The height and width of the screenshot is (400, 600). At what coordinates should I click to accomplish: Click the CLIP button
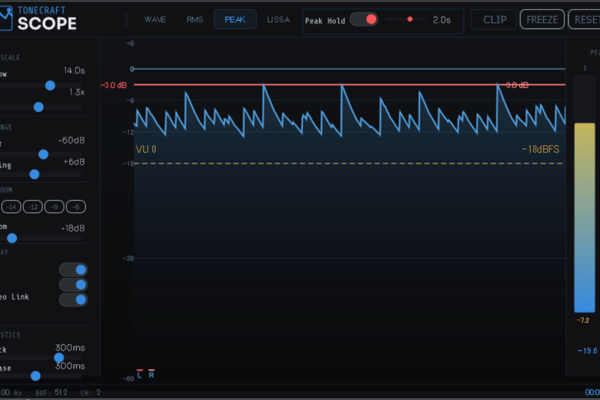(x=494, y=20)
